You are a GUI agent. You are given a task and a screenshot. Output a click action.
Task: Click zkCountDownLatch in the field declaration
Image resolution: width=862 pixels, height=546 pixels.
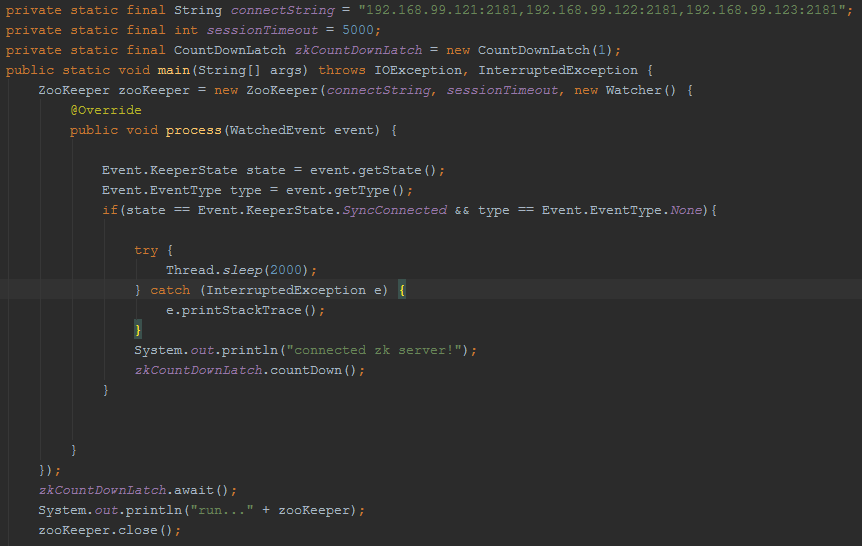[358, 50]
